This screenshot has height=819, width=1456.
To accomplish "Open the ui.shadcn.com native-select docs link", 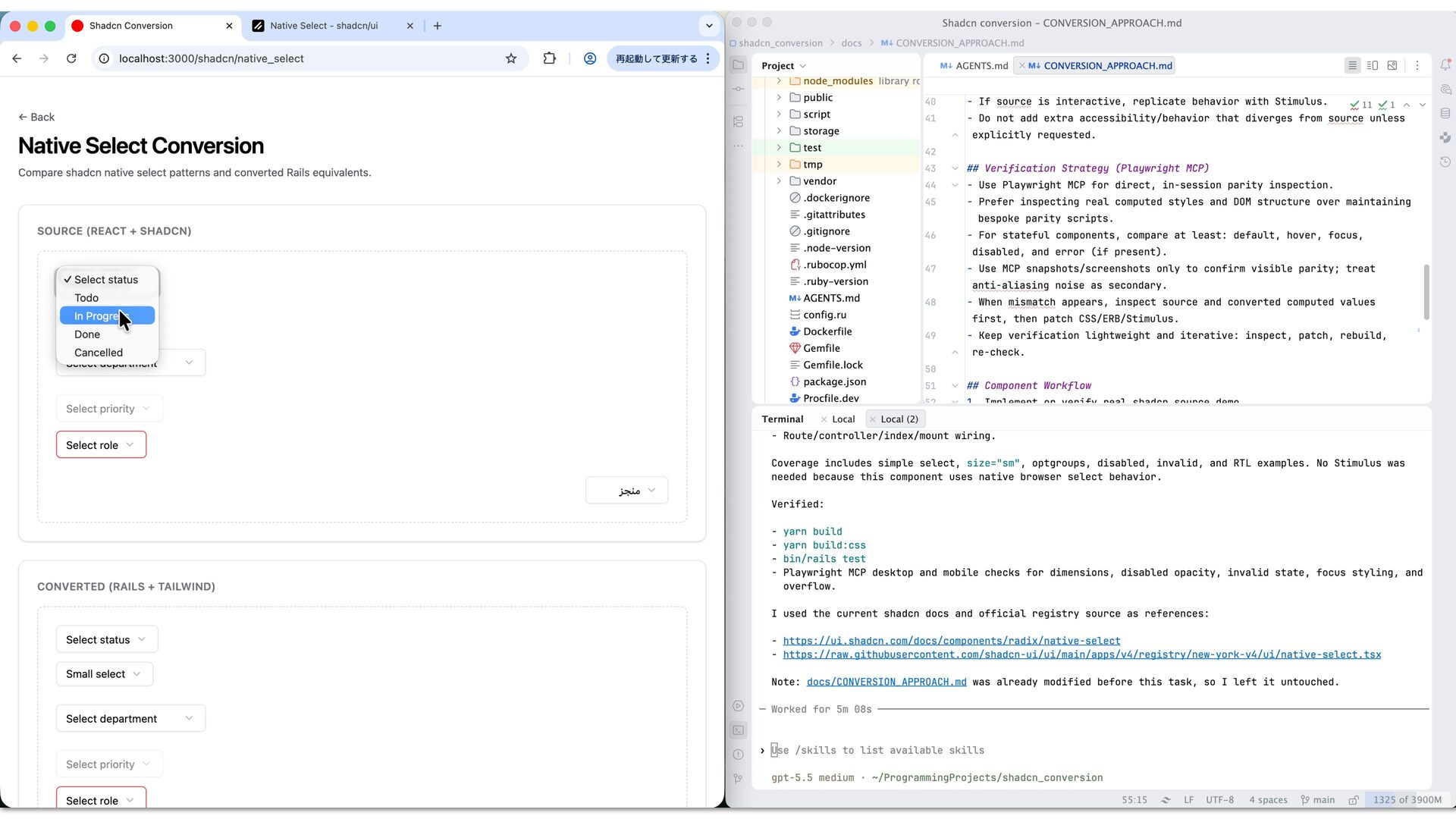I will (951, 641).
